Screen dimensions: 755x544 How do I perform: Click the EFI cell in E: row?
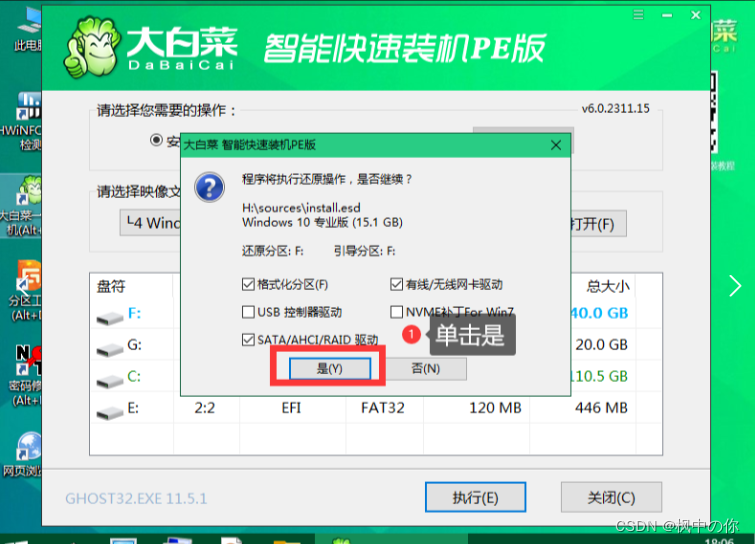291,408
